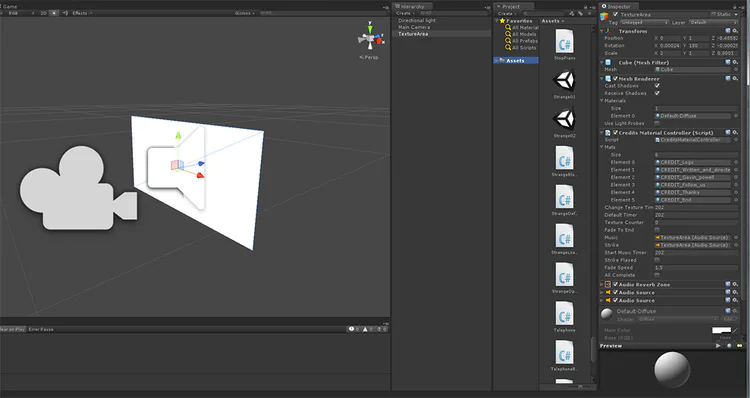Toggle the Static checkbox
The width and height of the screenshot is (750, 398).
click(714, 14)
